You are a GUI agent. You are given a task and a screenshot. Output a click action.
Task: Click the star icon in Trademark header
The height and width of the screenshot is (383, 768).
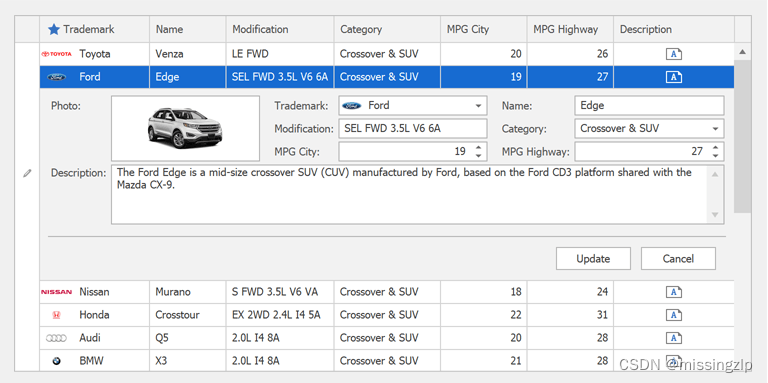[x=54, y=29]
